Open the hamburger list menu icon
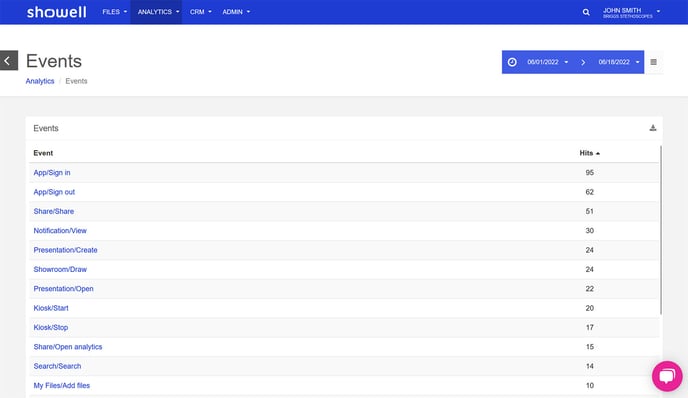Screen dimensions: 688x398 [653, 62]
